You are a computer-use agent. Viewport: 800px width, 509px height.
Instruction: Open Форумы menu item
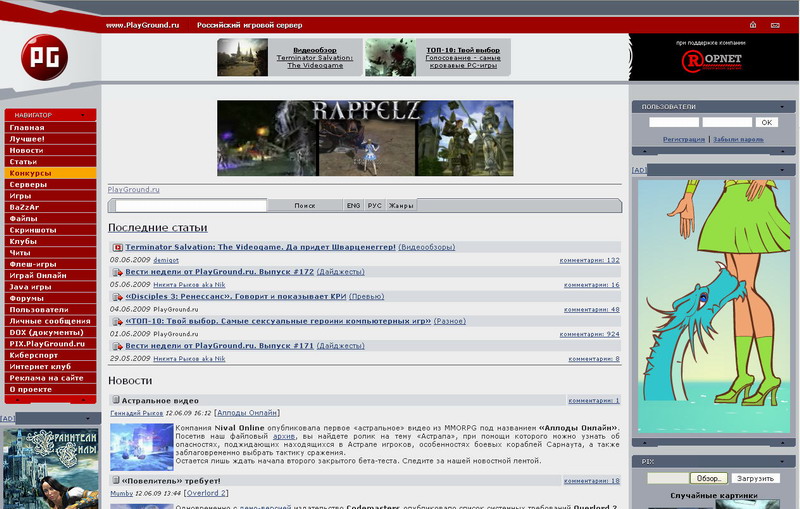pyautogui.click(x=51, y=298)
